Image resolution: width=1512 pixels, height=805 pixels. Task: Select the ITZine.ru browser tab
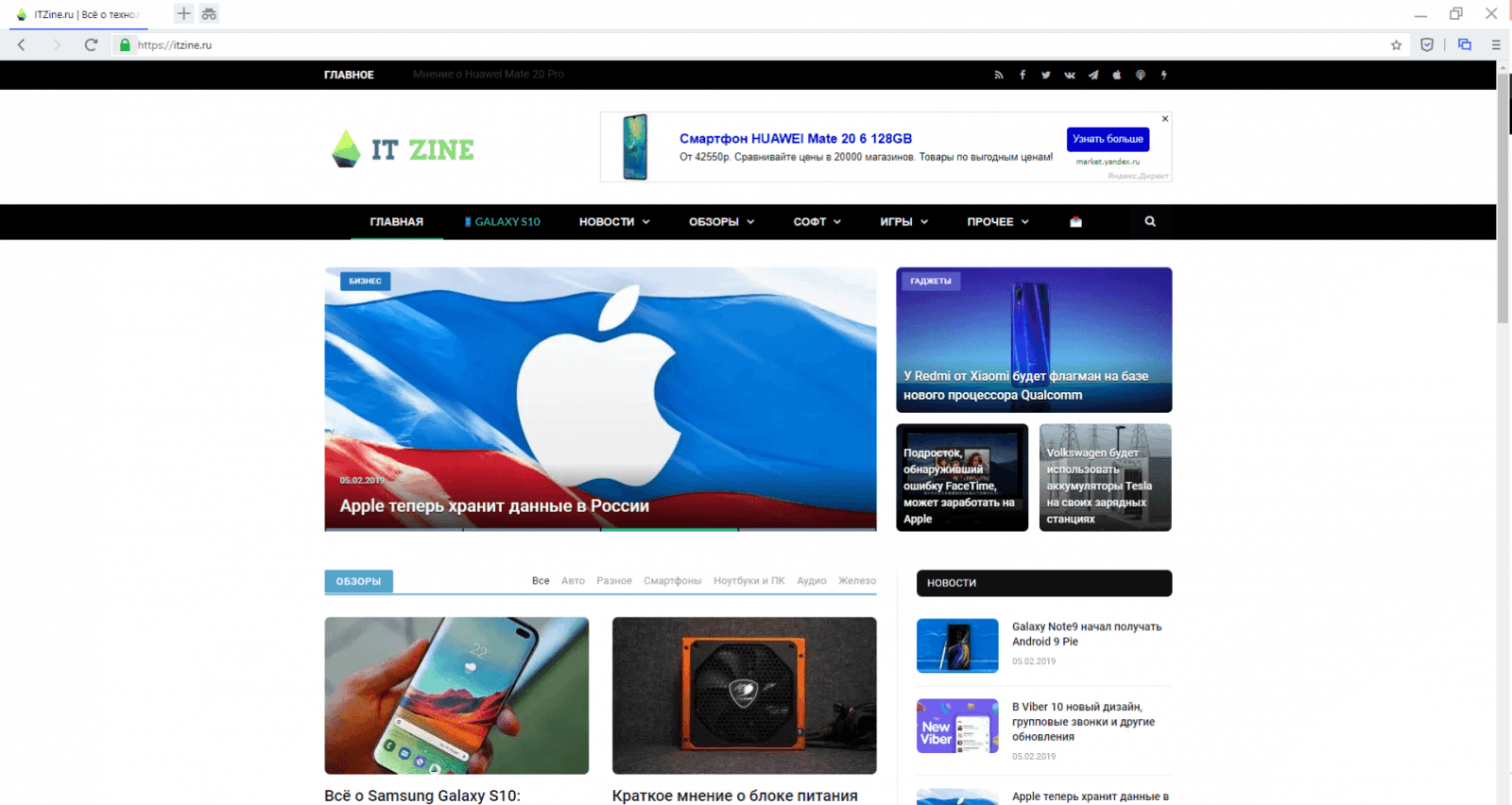80,14
